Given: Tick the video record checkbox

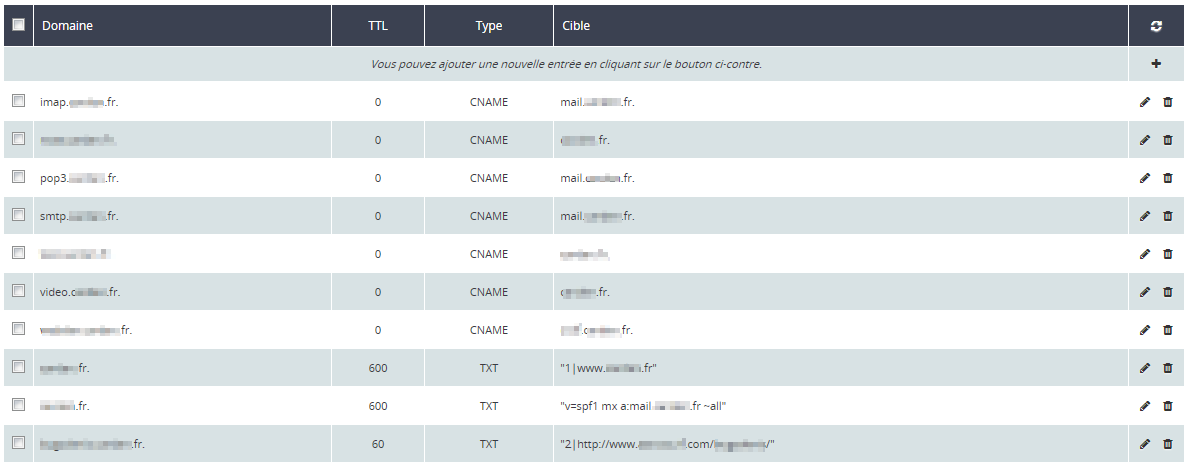Looking at the screenshot, I should coord(18,291).
